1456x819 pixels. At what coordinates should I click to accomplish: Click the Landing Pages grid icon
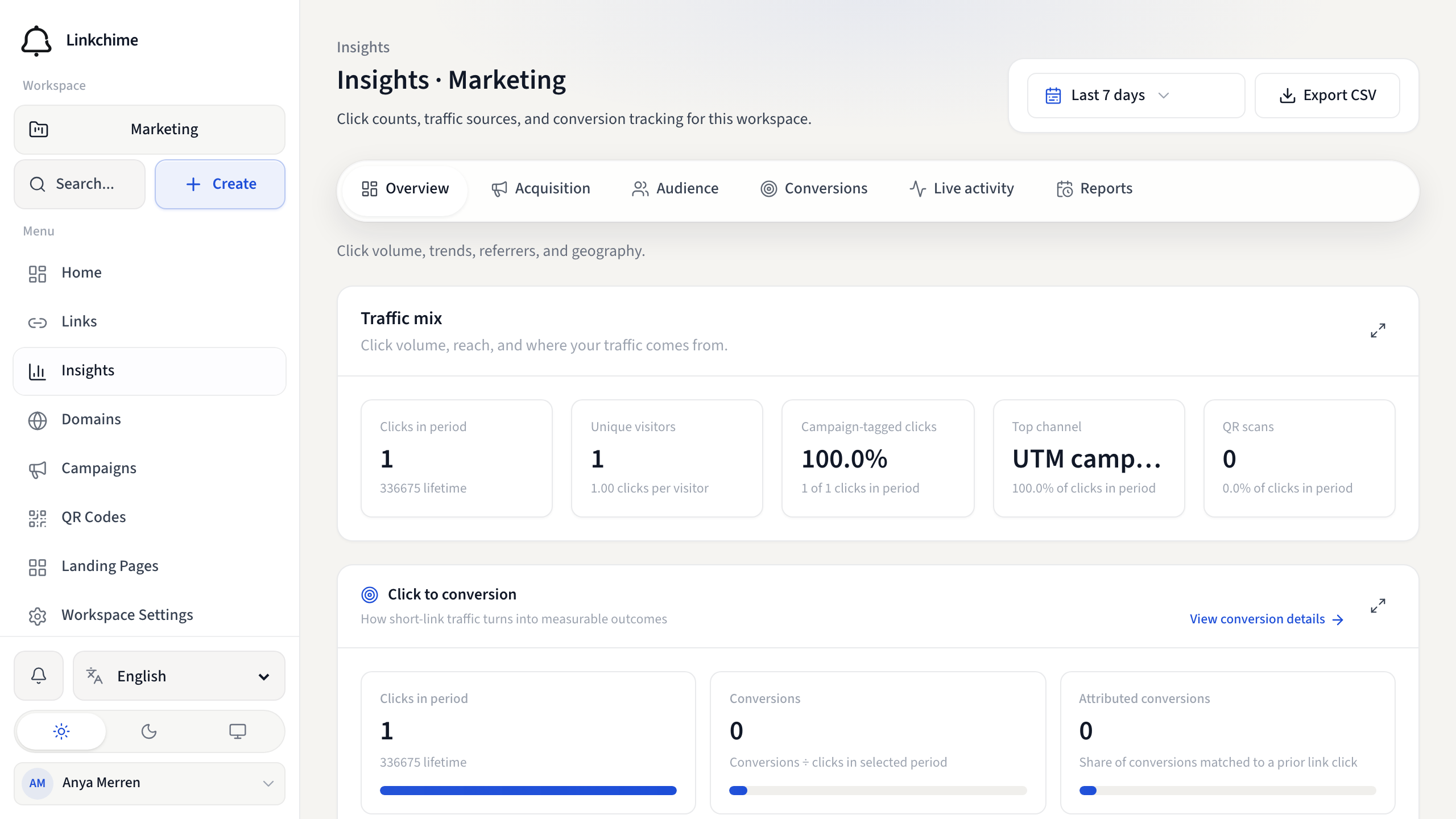click(38, 567)
